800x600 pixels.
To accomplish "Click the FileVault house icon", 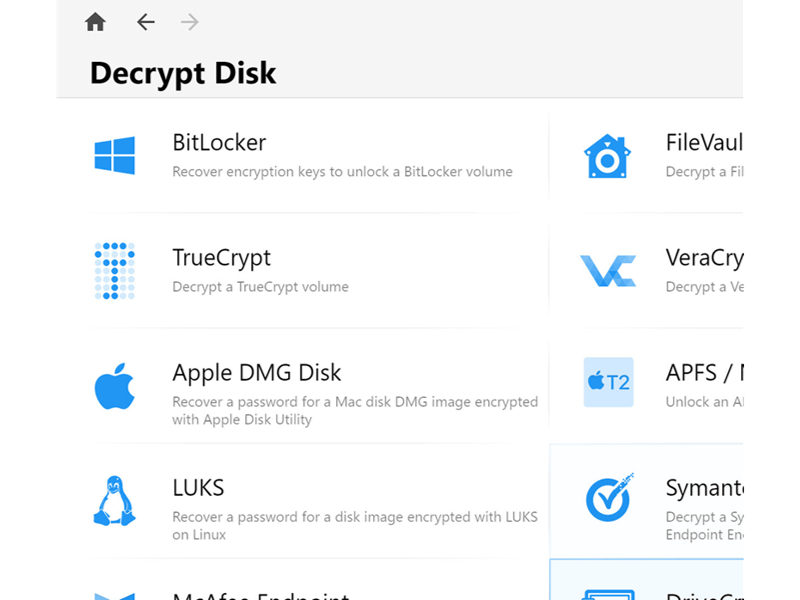I will point(608,156).
